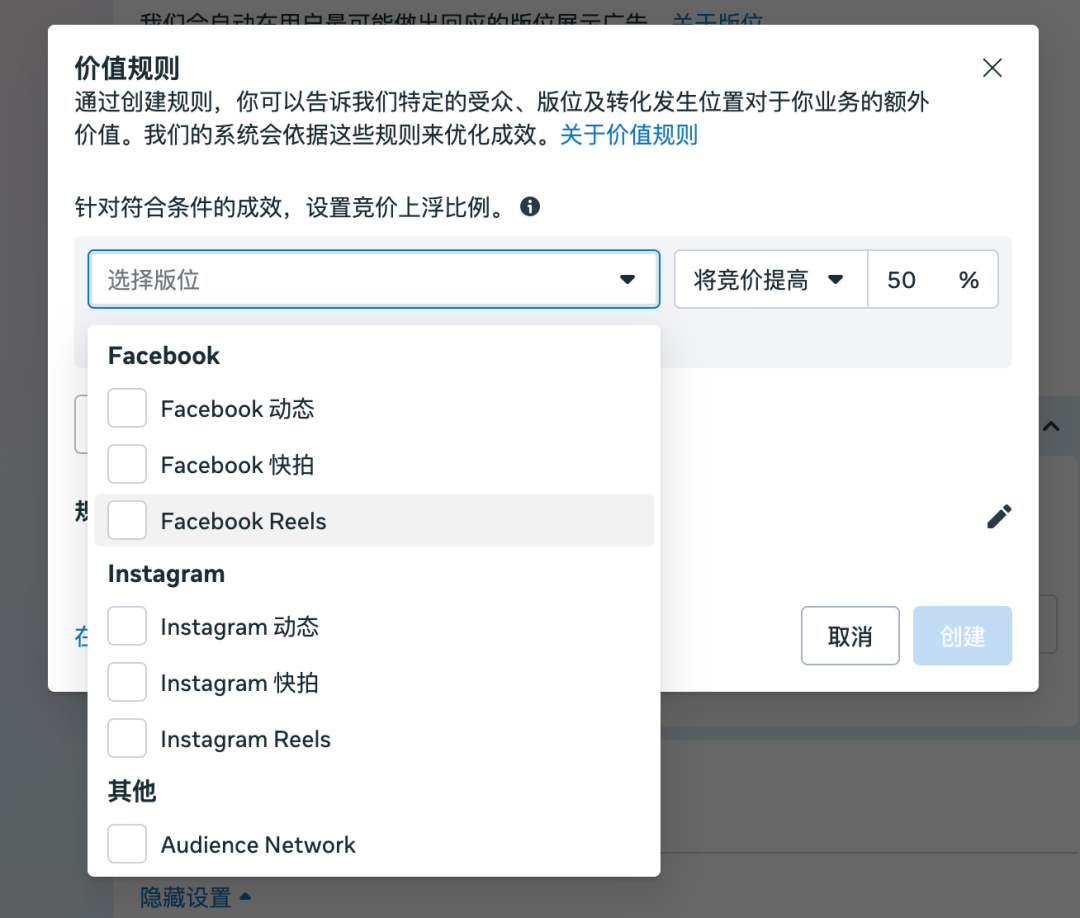Image resolution: width=1080 pixels, height=918 pixels.
Task: Click the 创建 button
Action: pyautogui.click(x=962, y=636)
